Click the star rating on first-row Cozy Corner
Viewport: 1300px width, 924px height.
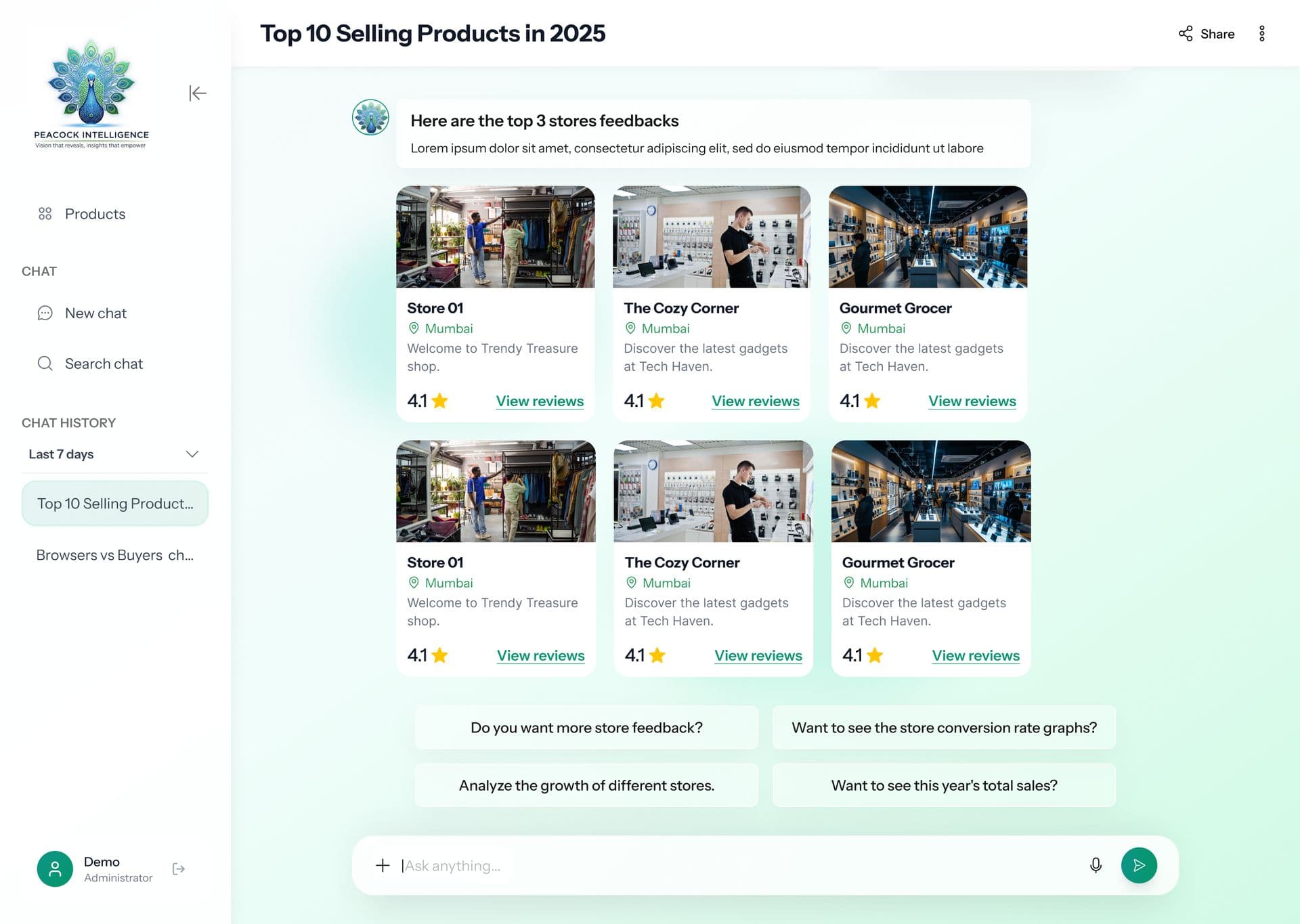coord(656,401)
